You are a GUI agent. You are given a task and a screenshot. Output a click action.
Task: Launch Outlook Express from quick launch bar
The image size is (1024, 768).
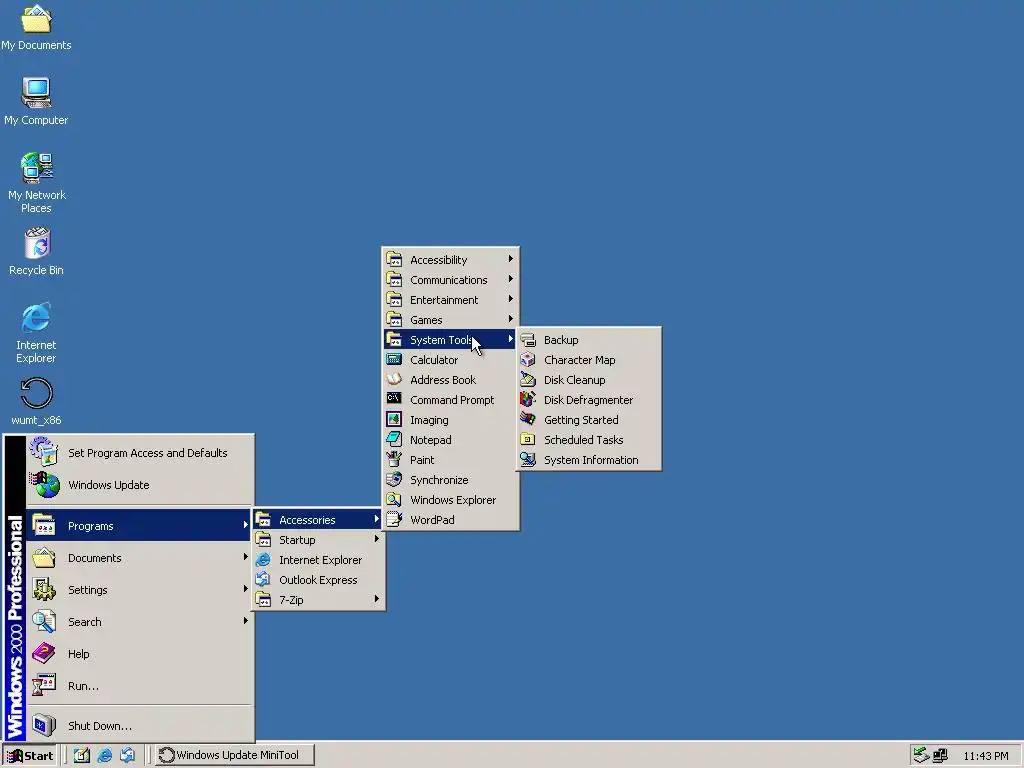[x=127, y=755]
